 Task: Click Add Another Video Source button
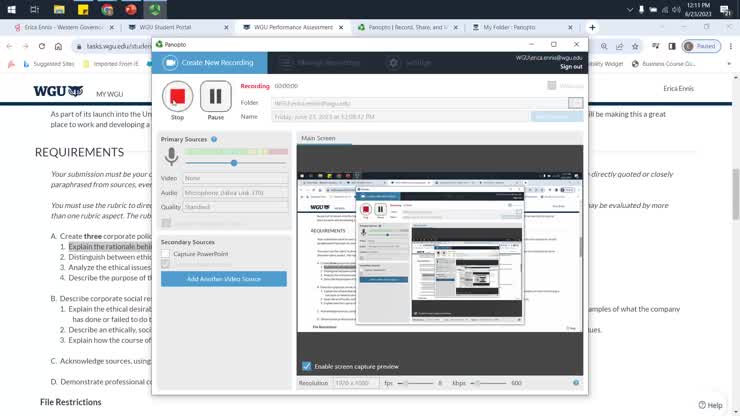[x=224, y=279]
